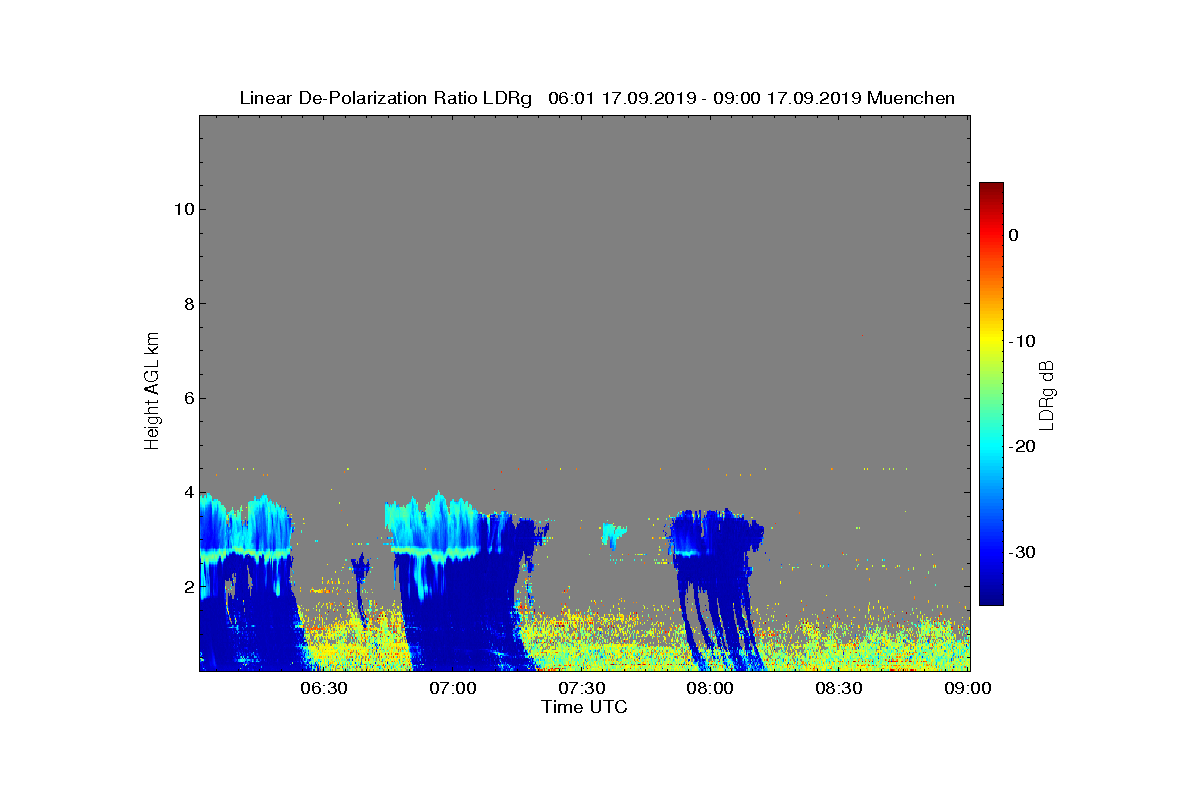This screenshot has width=1200, height=800.
Task: Click the 08:00 time axis label
Action: tap(710, 688)
